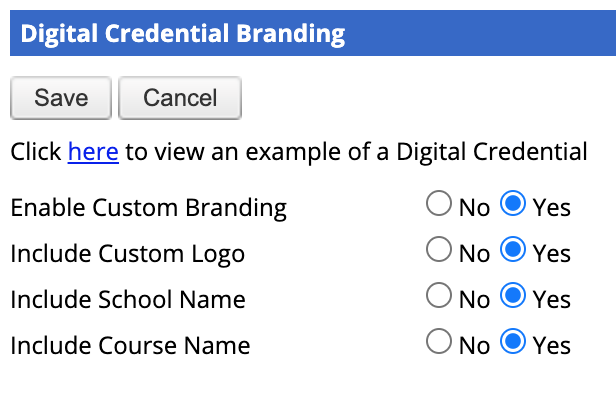Screen dimensions: 616x398
Task: Choose Yes for Include Custom Logo
Action: tap(513, 249)
